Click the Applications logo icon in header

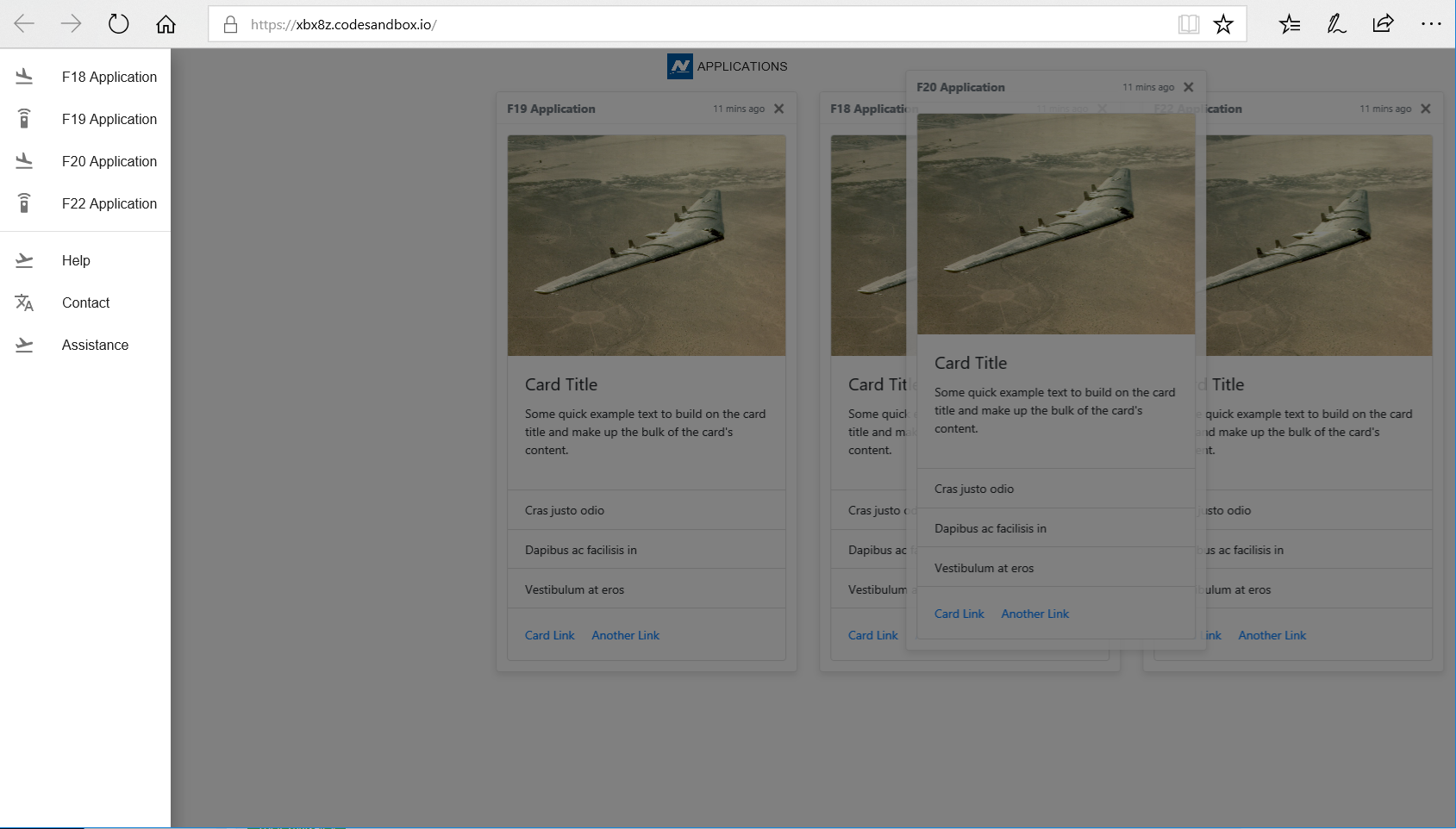point(680,66)
